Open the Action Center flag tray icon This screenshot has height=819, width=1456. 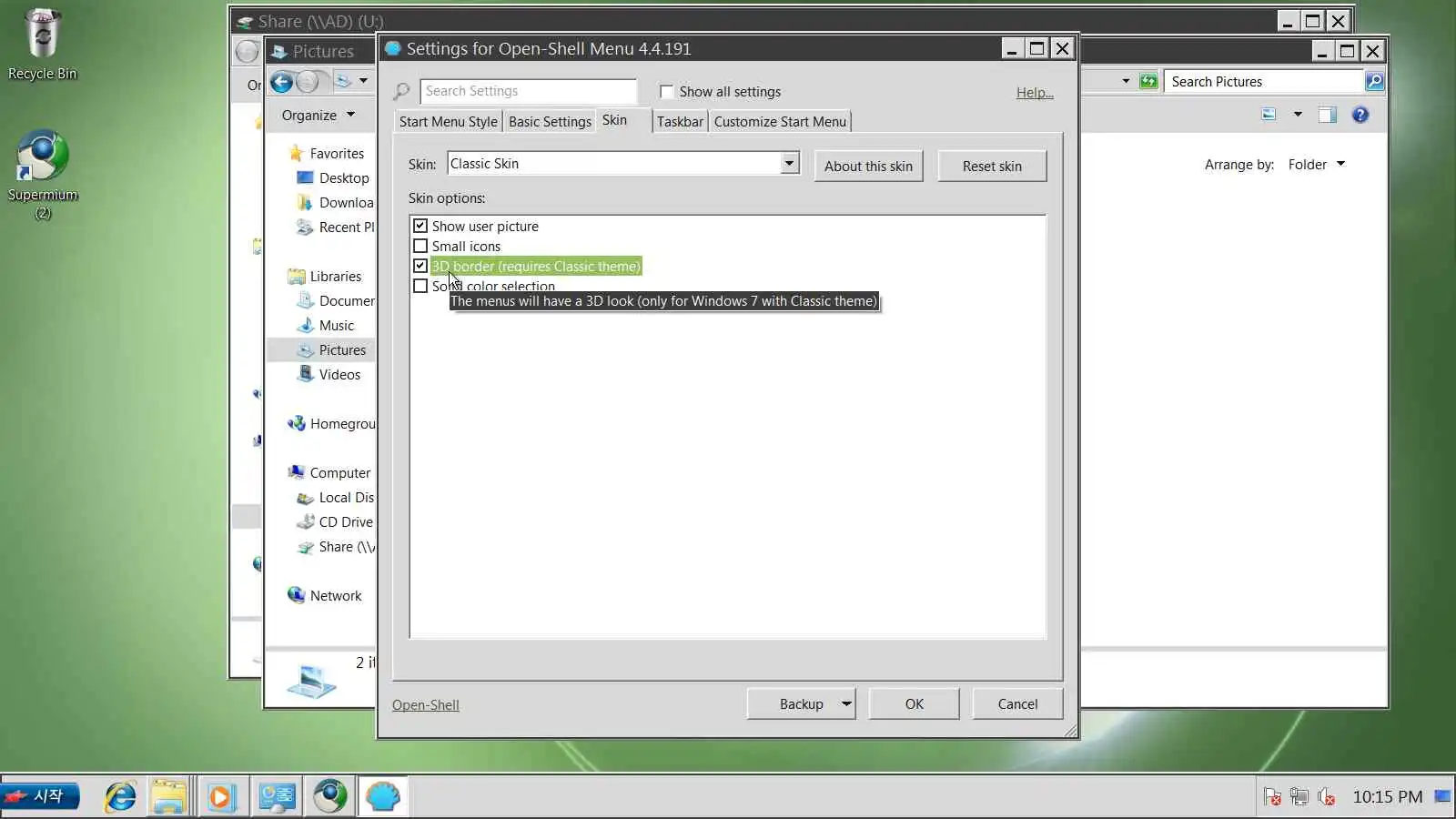(x=1272, y=797)
